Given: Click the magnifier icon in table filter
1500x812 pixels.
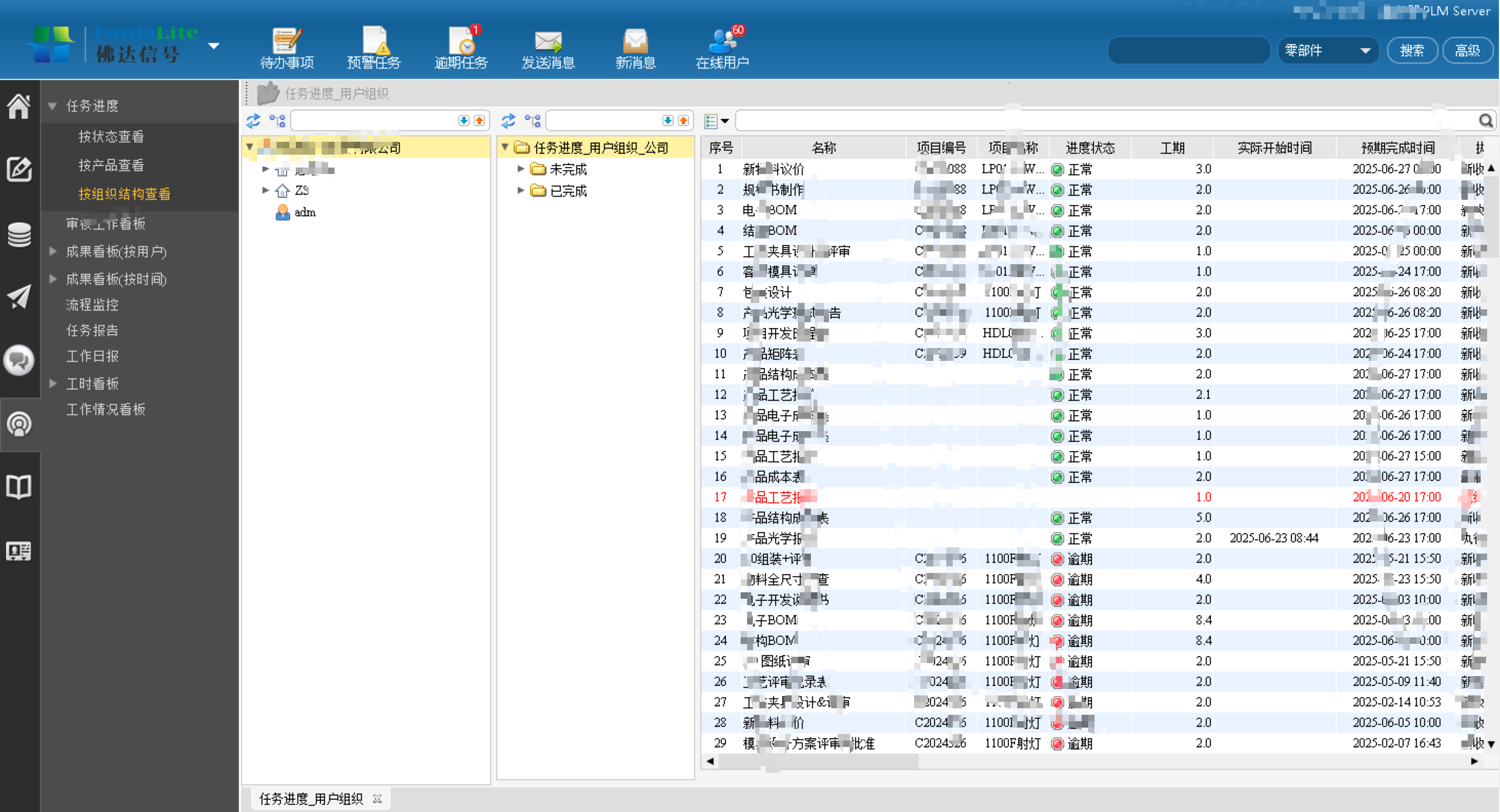Looking at the screenshot, I should pyautogui.click(x=1485, y=121).
